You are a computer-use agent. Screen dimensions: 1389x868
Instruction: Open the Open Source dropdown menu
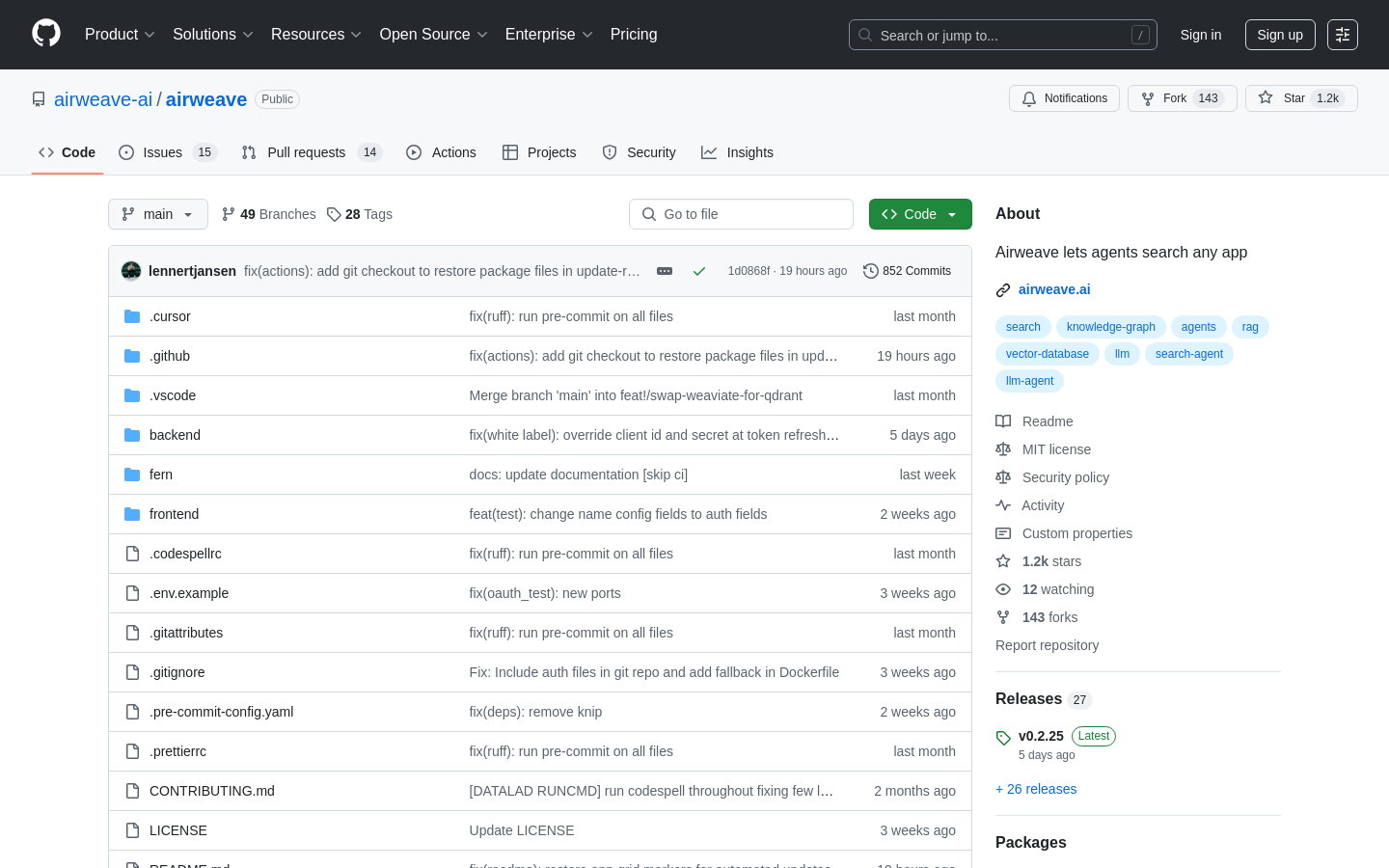pyautogui.click(x=434, y=34)
